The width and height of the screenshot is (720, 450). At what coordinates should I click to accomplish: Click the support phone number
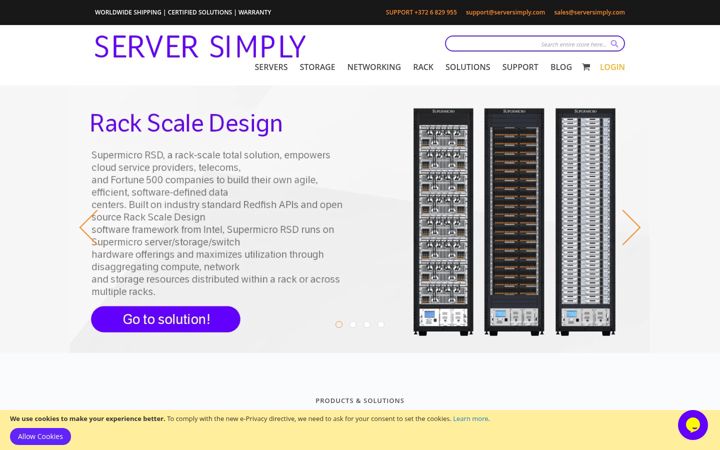tap(421, 12)
